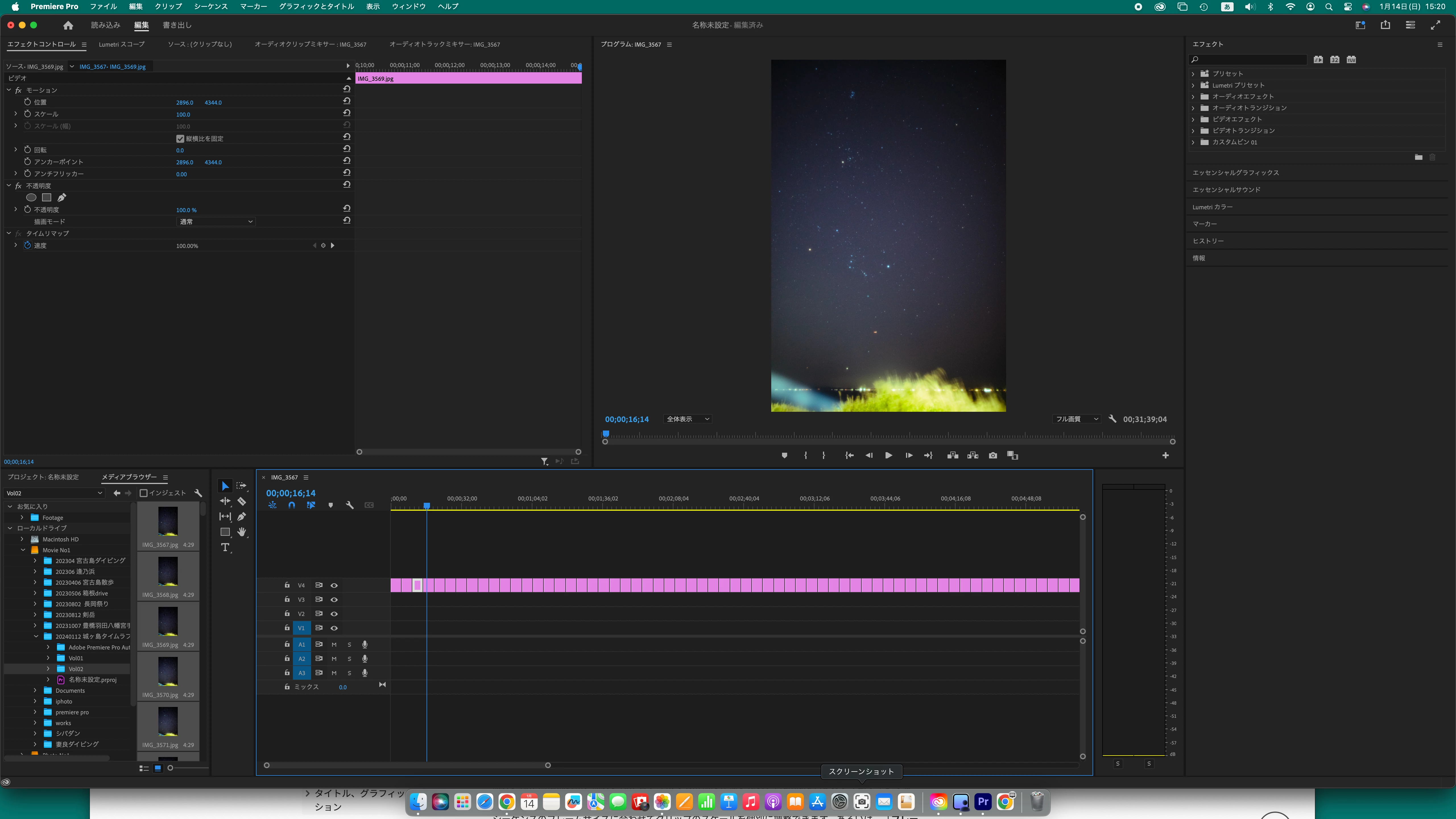1456x819 pixels.
Task: Click the 書き出し workspace button
Action: 177,25
